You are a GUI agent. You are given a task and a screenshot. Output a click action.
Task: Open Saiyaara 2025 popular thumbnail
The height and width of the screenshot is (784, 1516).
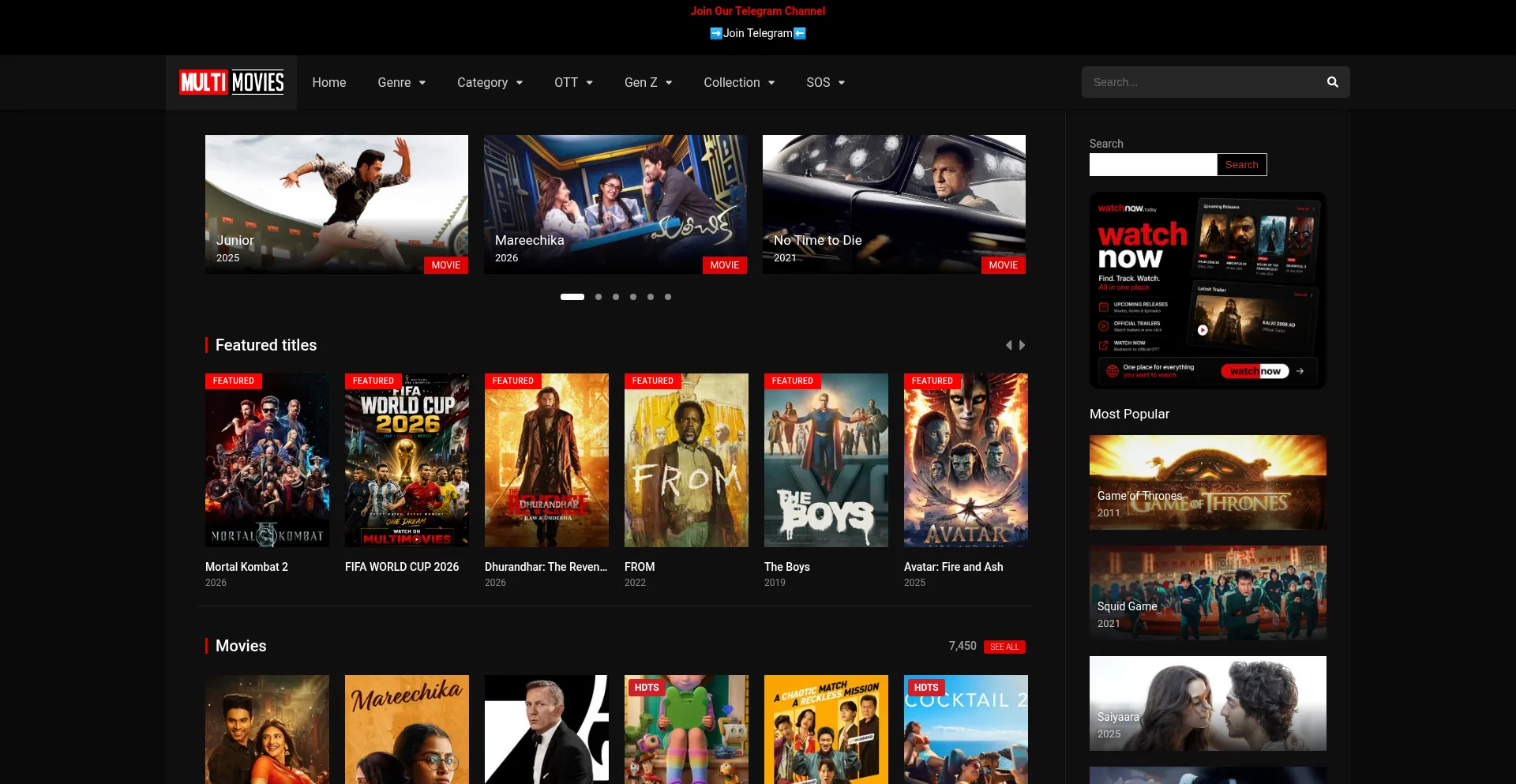pos(1208,703)
